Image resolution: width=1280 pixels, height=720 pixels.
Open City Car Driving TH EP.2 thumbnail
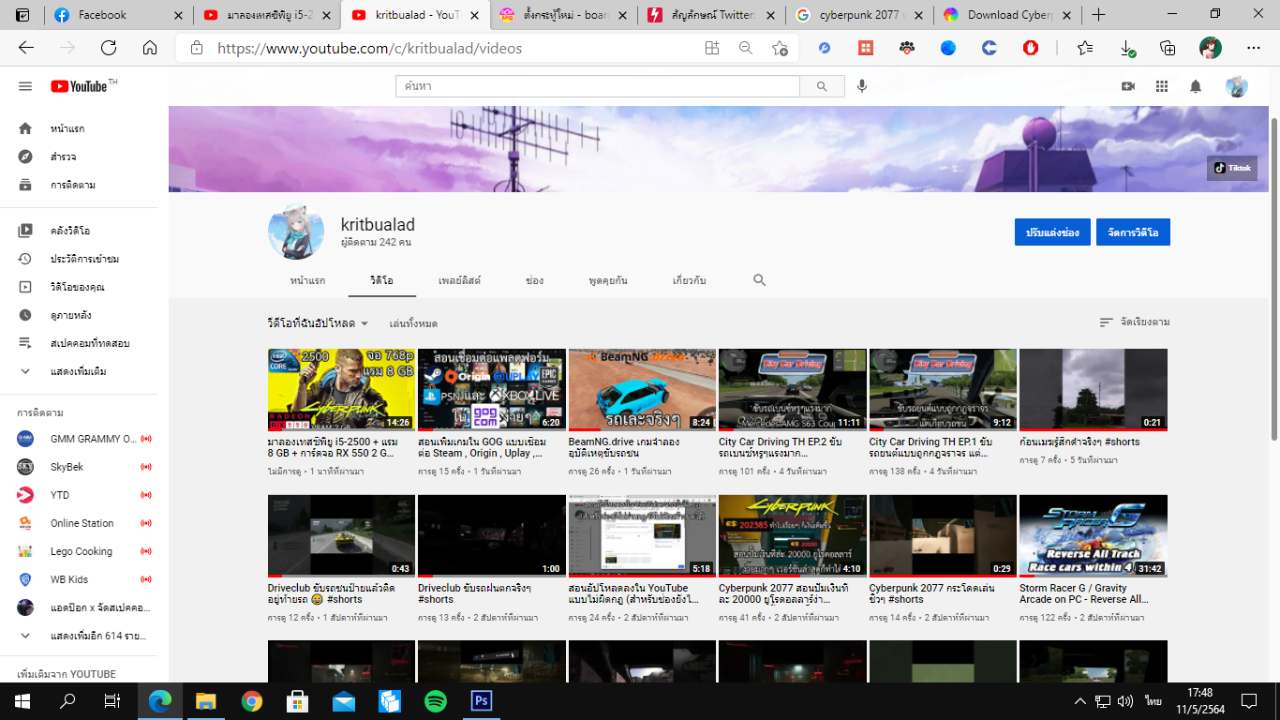(x=792, y=390)
